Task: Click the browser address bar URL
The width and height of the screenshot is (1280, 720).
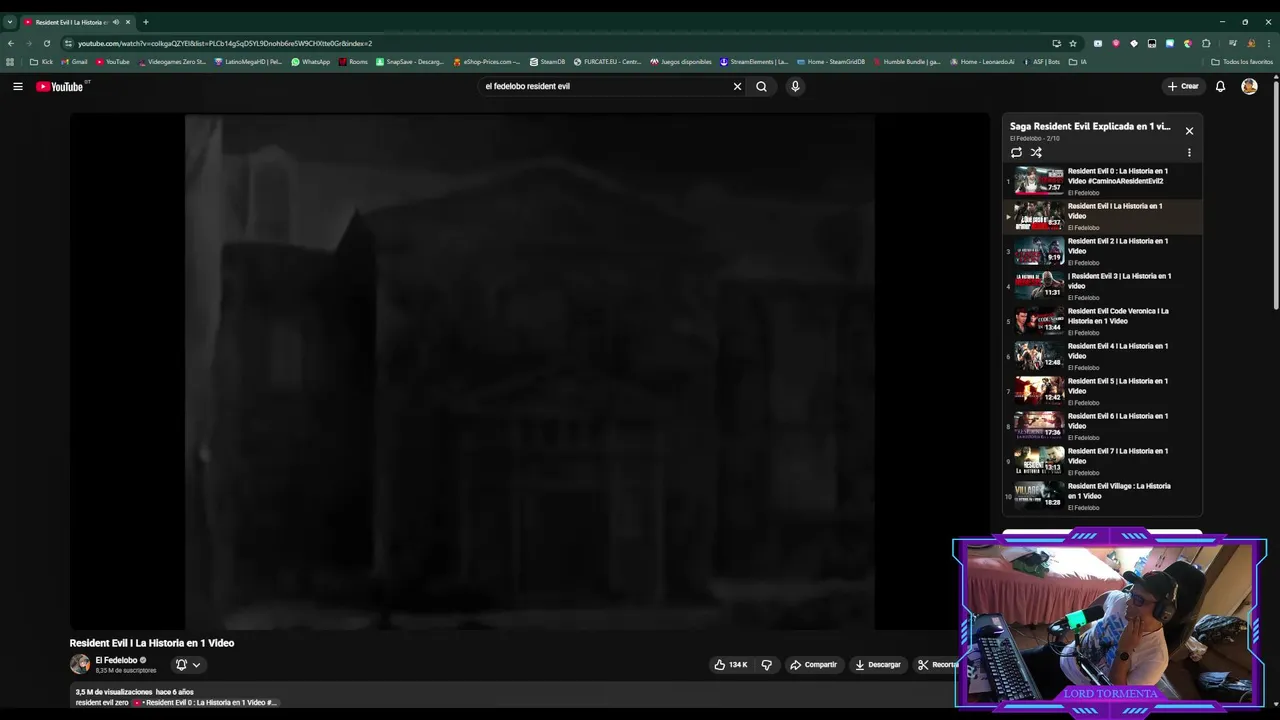Action: (x=225, y=43)
